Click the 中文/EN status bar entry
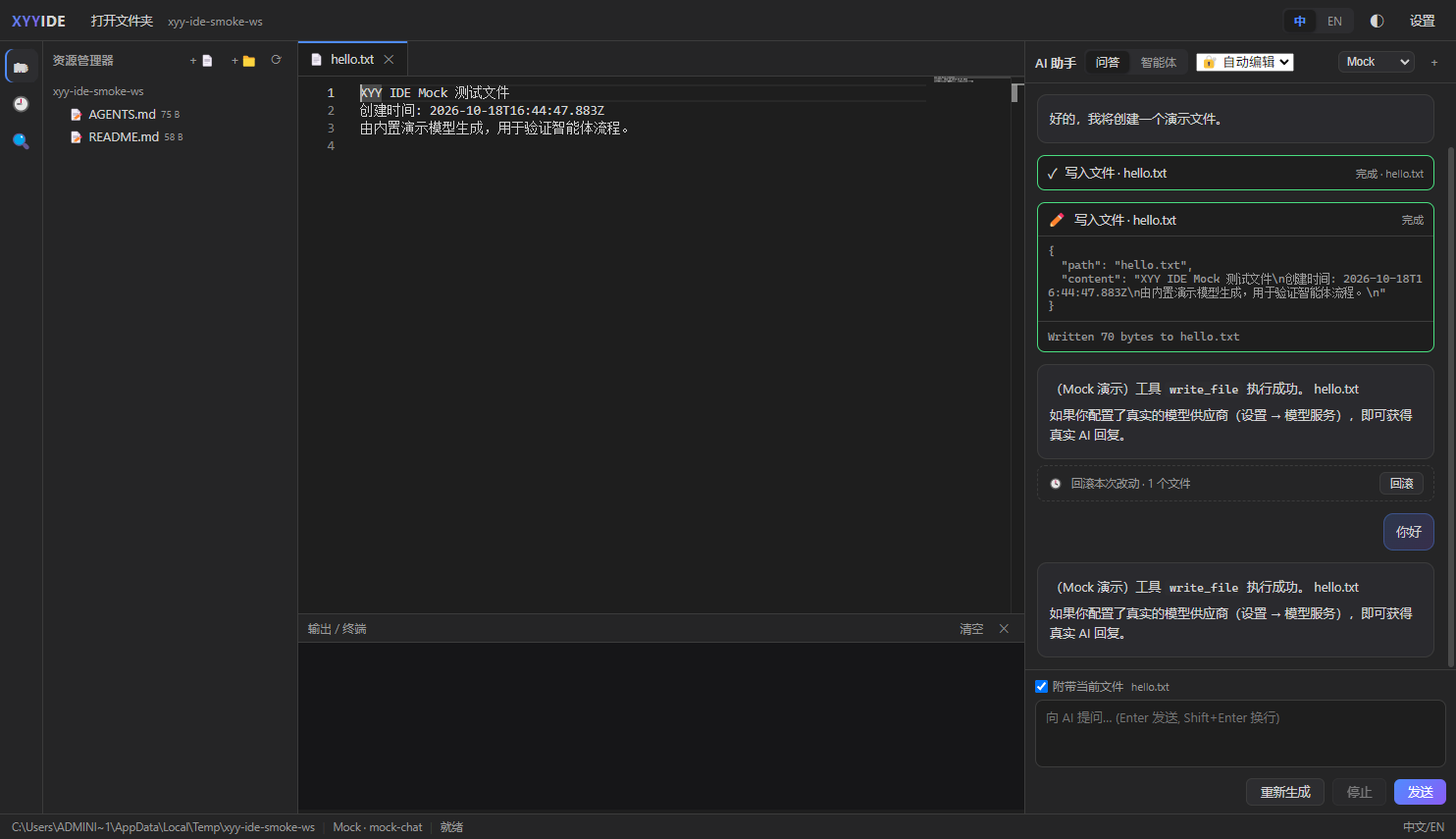The image size is (1456, 839). pyautogui.click(x=1424, y=827)
